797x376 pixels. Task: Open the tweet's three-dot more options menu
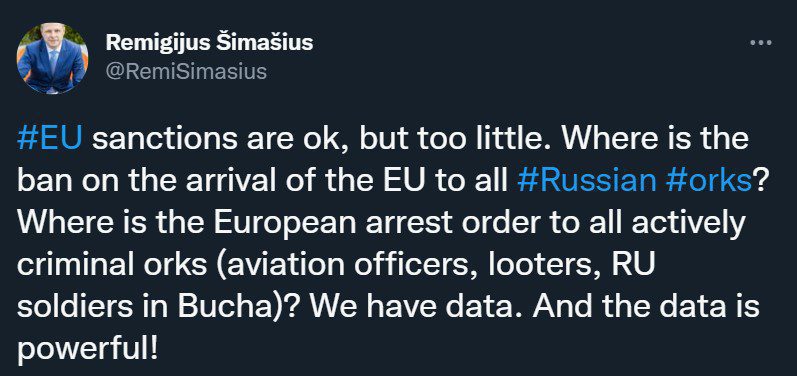pyautogui.click(x=761, y=43)
